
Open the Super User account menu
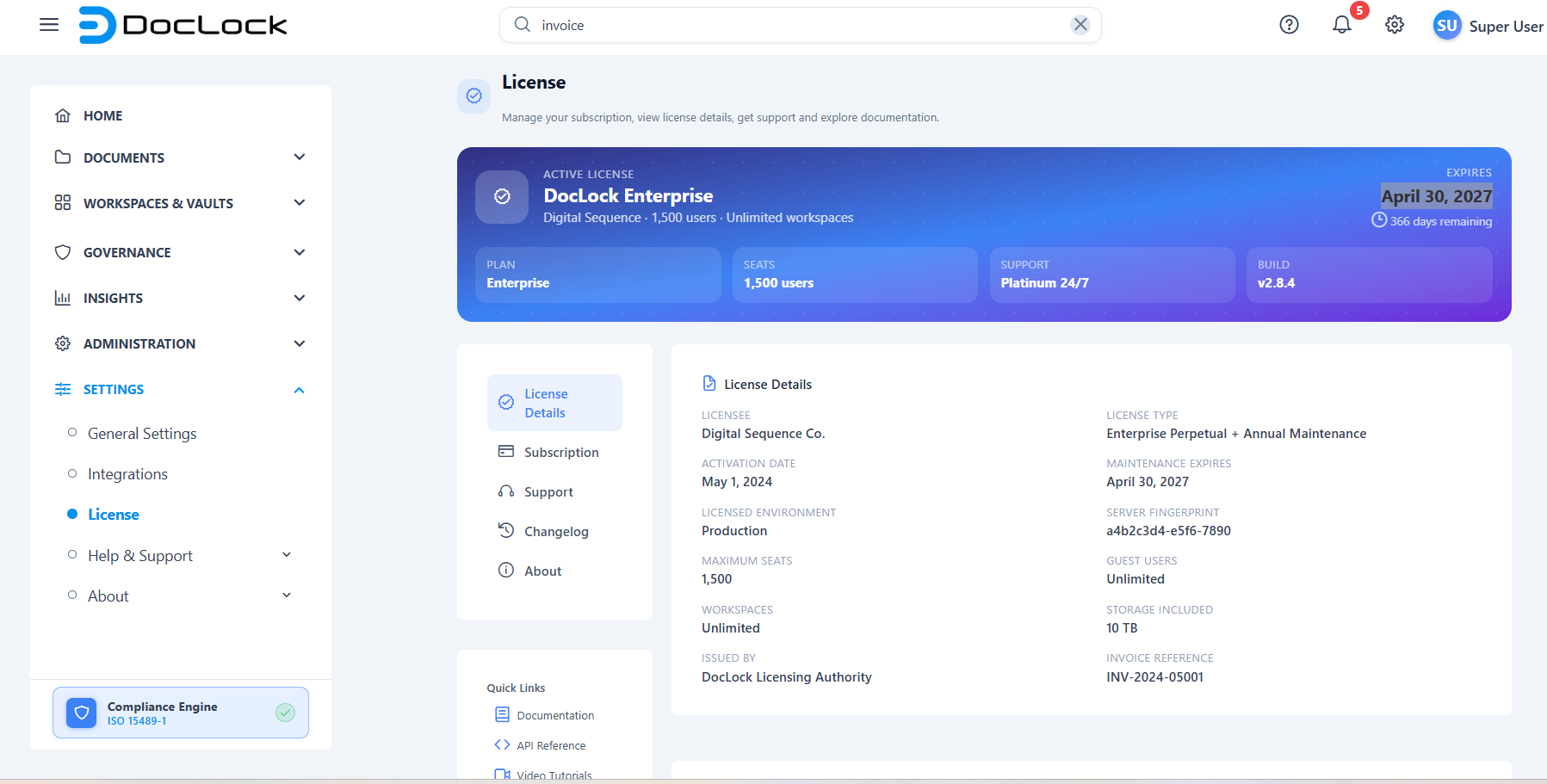coord(1506,27)
